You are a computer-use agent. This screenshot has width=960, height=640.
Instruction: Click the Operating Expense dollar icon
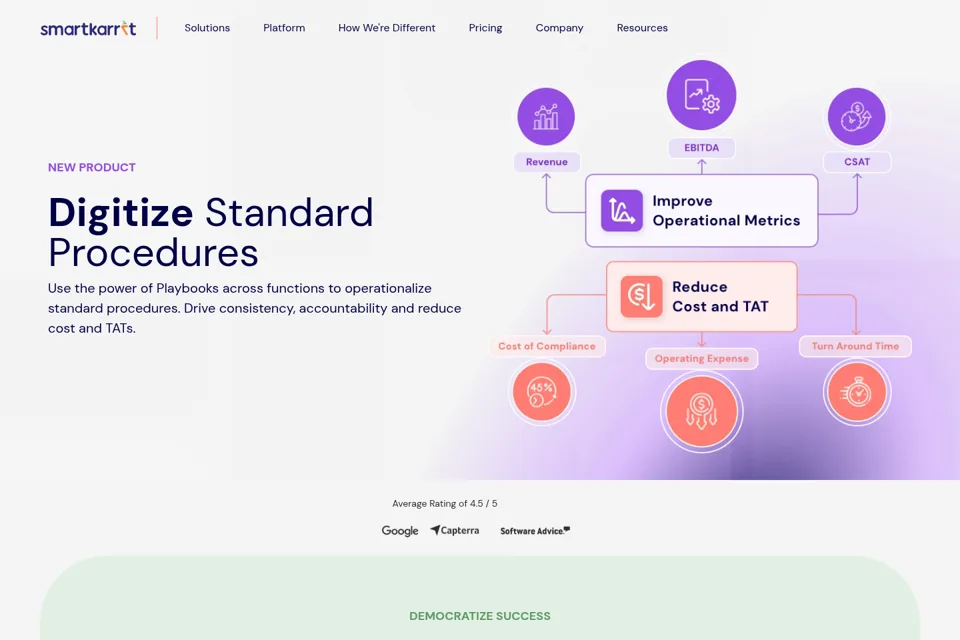(x=702, y=412)
